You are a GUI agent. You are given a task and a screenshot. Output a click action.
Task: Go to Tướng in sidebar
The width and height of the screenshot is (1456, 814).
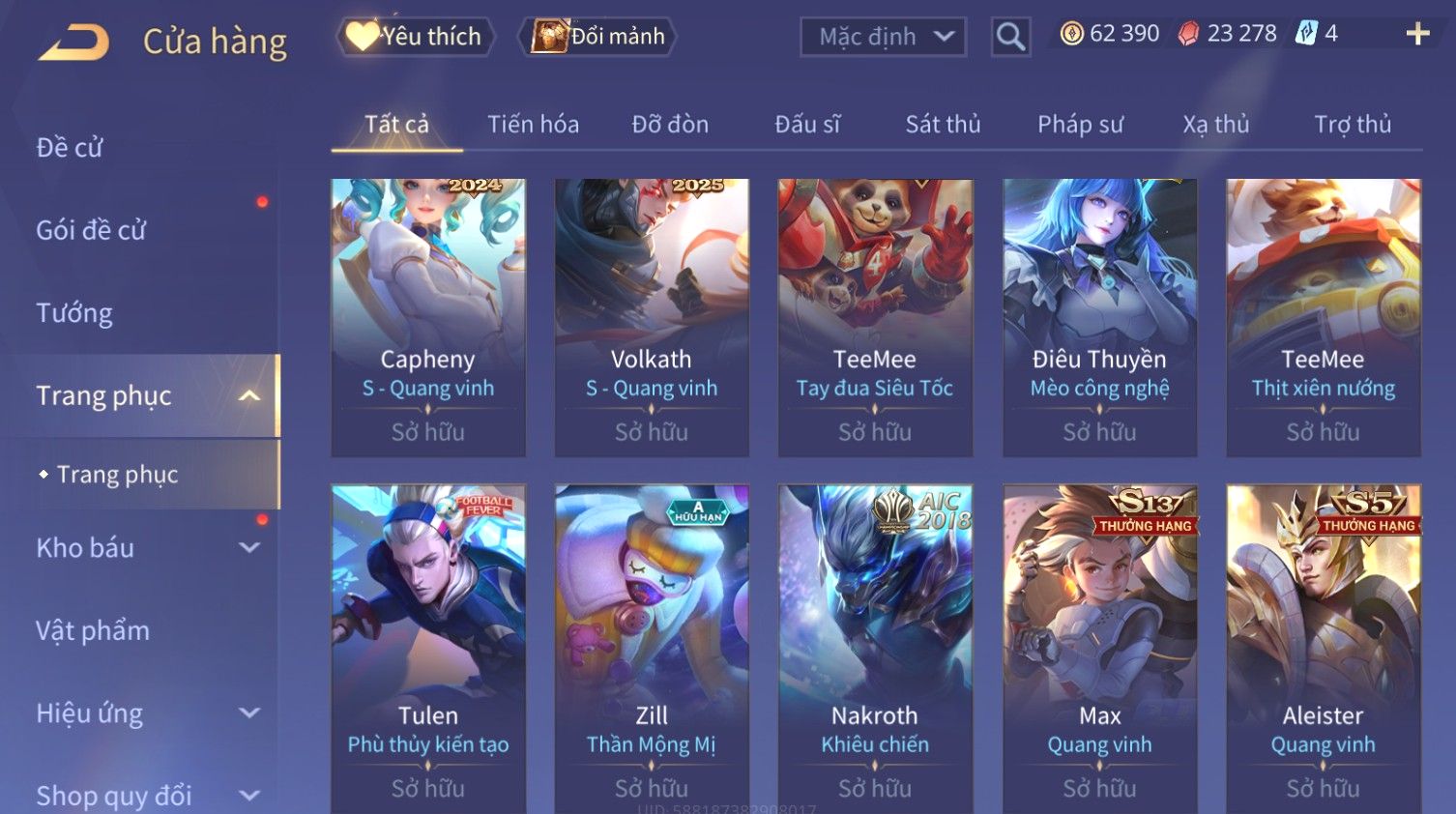74,313
